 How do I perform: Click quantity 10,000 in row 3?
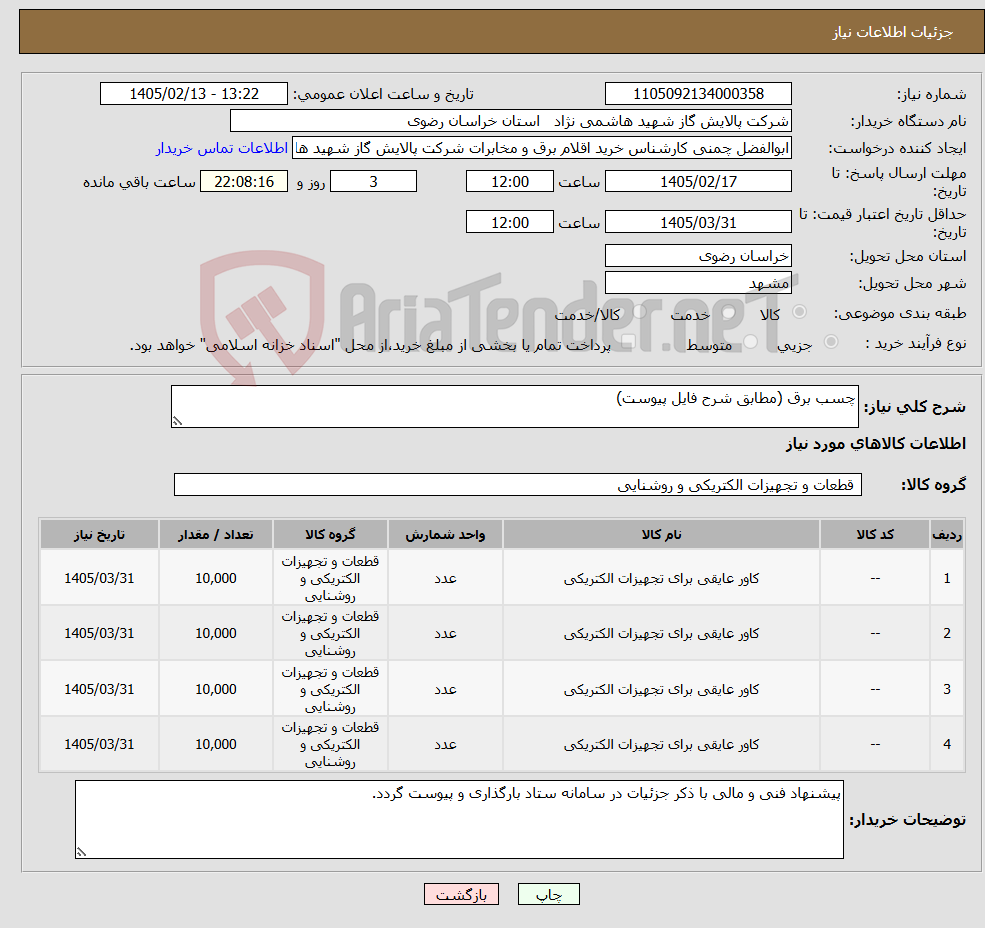click(215, 689)
